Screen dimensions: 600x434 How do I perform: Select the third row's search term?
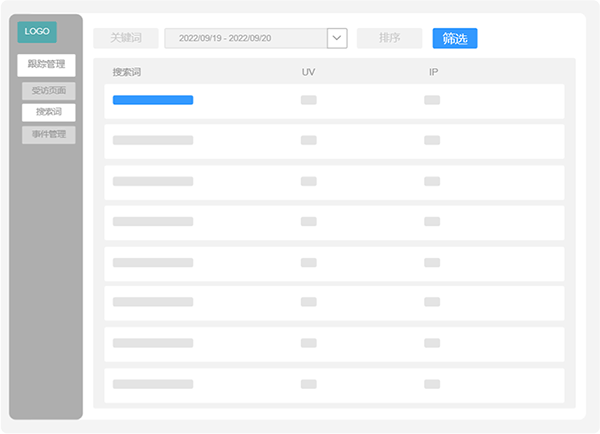click(153, 181)
